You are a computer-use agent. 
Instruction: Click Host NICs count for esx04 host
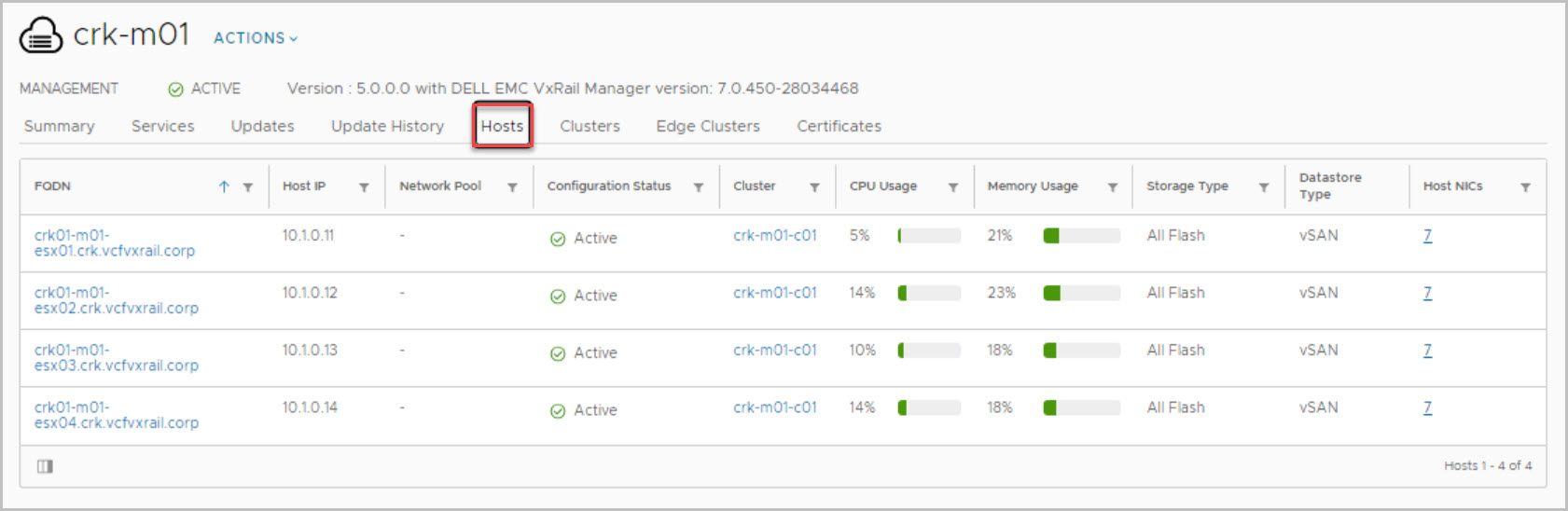pos(1427,407)
